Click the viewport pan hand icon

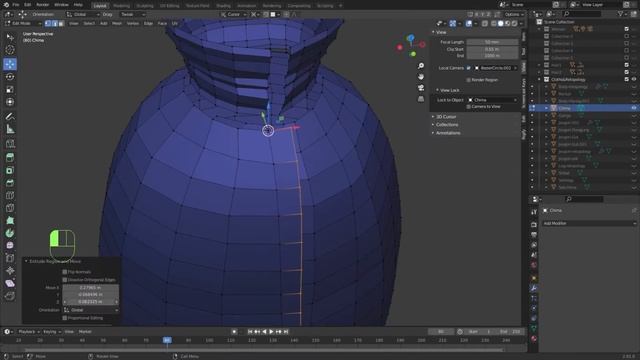(x=421, y=77)
